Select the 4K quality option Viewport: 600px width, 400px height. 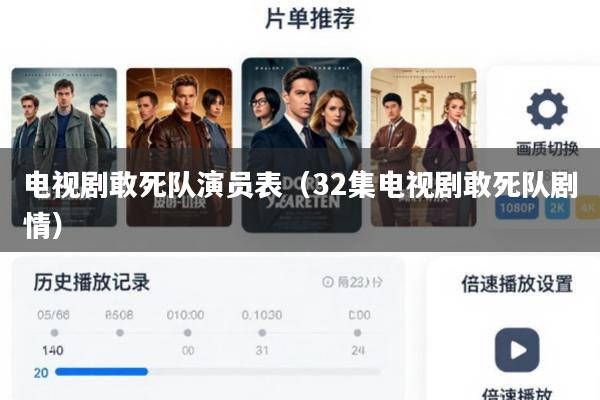click(587, 207)
